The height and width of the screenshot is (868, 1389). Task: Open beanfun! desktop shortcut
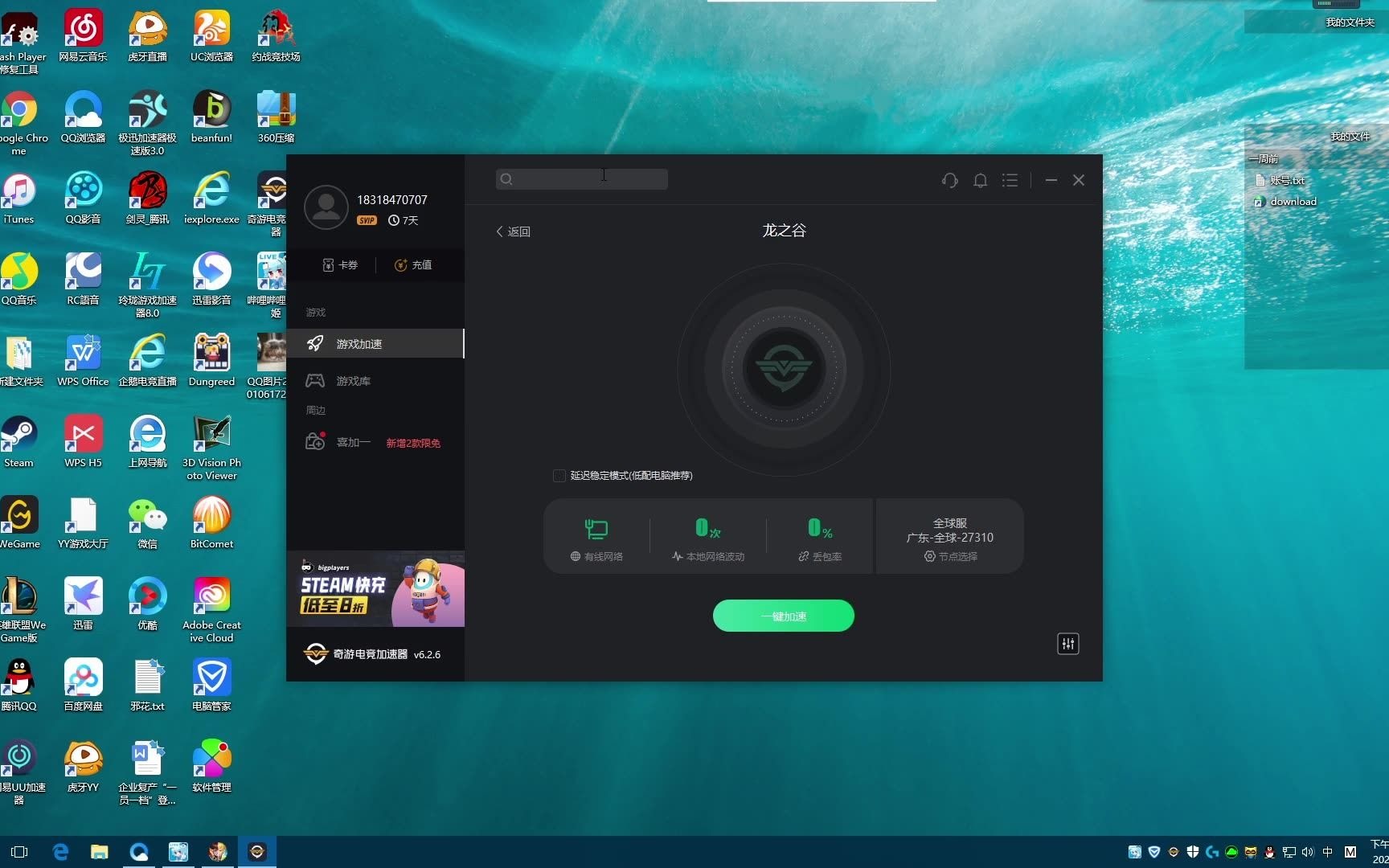click(x=211, y=117)
